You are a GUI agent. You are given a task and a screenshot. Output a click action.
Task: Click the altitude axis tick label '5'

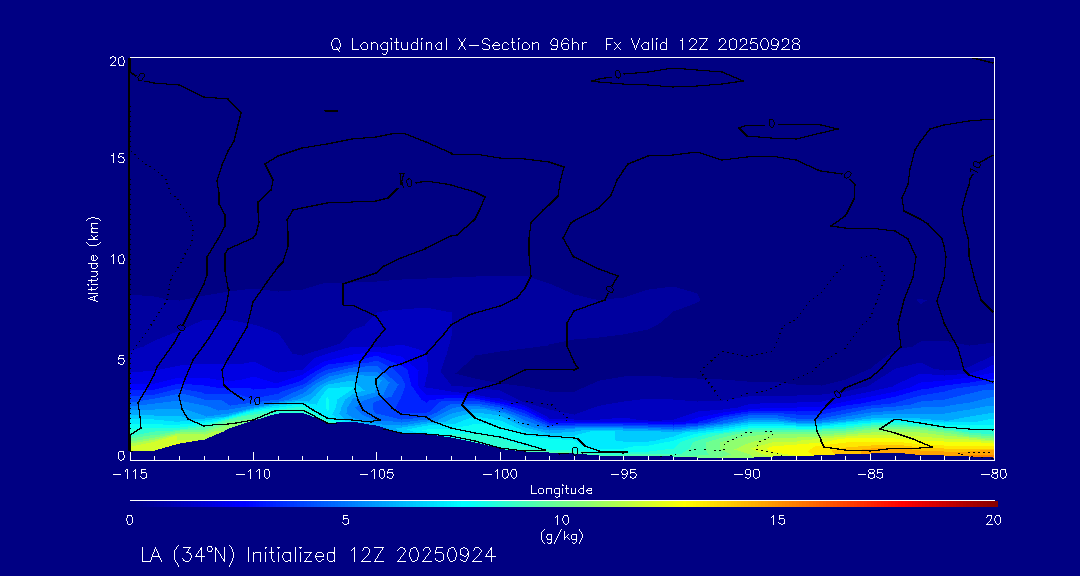[122, 360]
